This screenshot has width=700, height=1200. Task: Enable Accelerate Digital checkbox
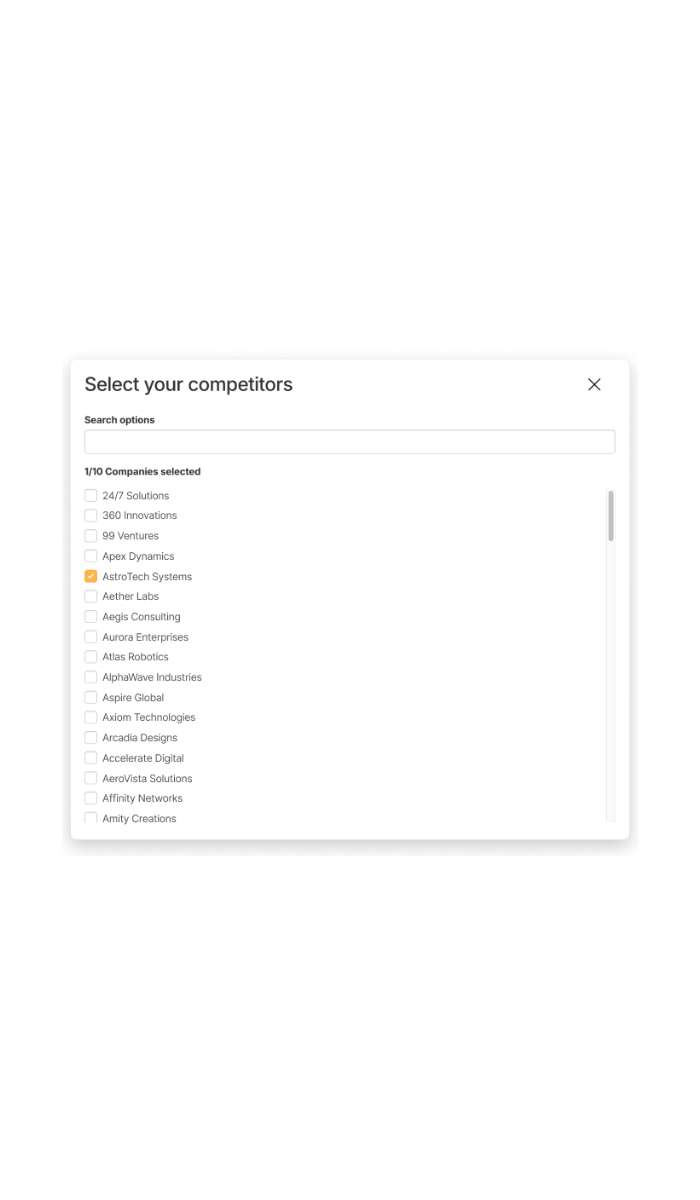pos(91,758)
